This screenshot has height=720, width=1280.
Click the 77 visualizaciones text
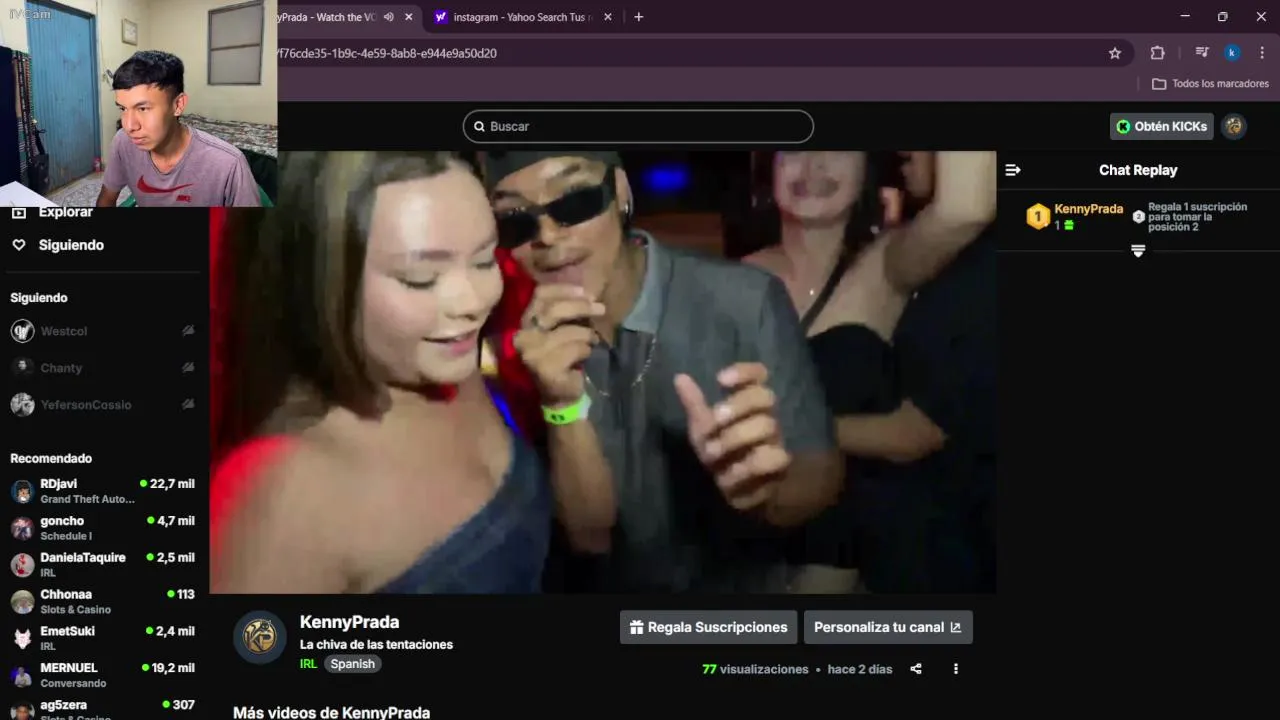[755, 669]
